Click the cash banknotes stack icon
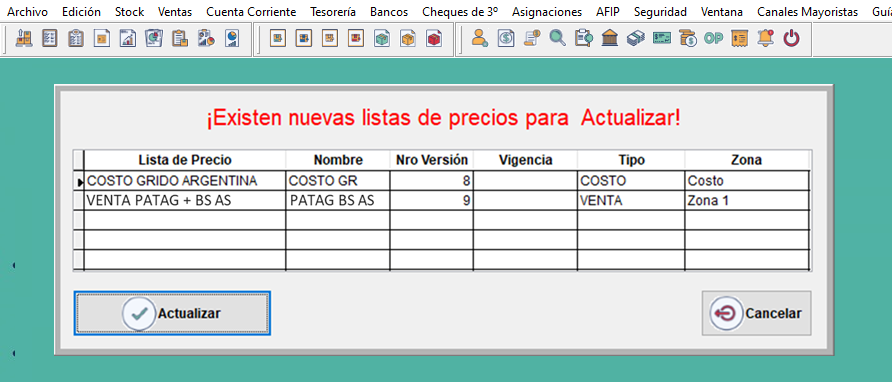 tap(635, 39)
